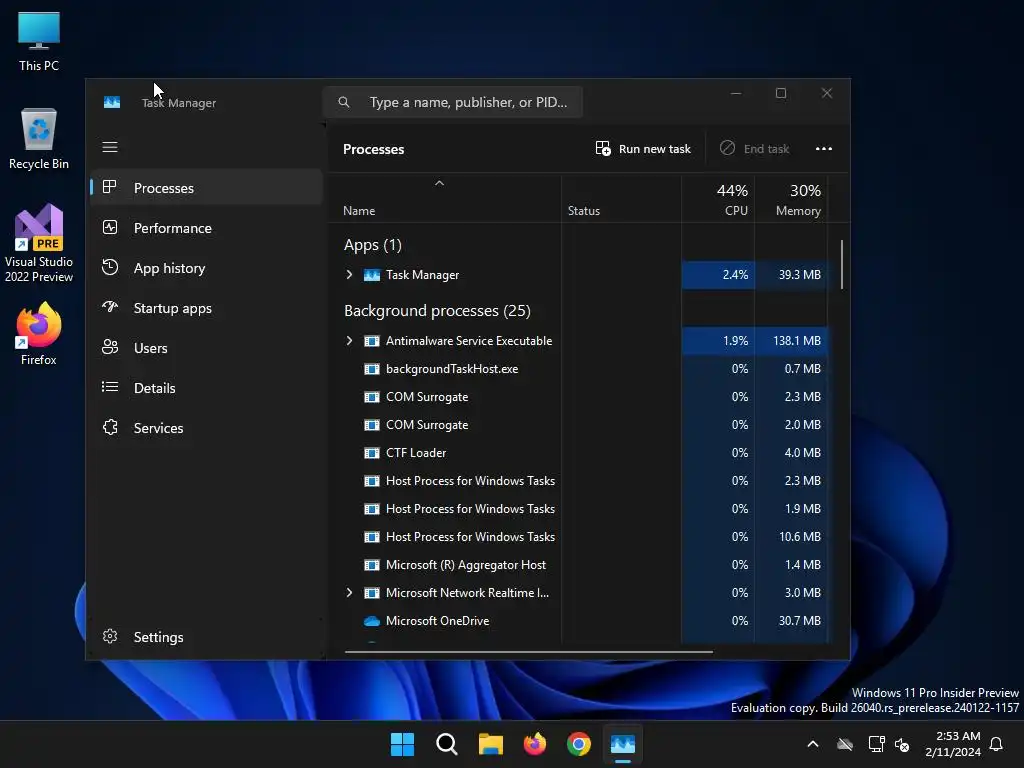Image resolution: width=1024 pixels, height=768 pixels.
Task: Click the Processes sidebar icon
Action: coord(110,187)
